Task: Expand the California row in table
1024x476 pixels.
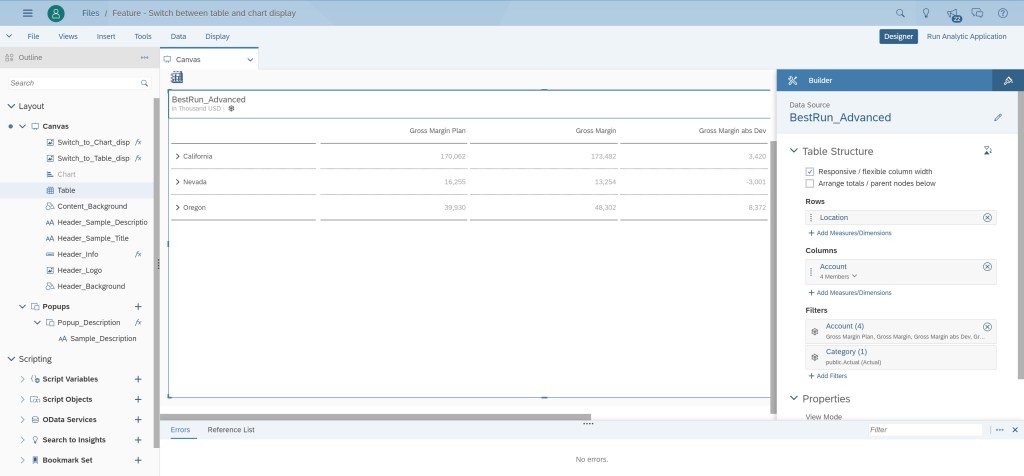Action: tap(177, 156)
